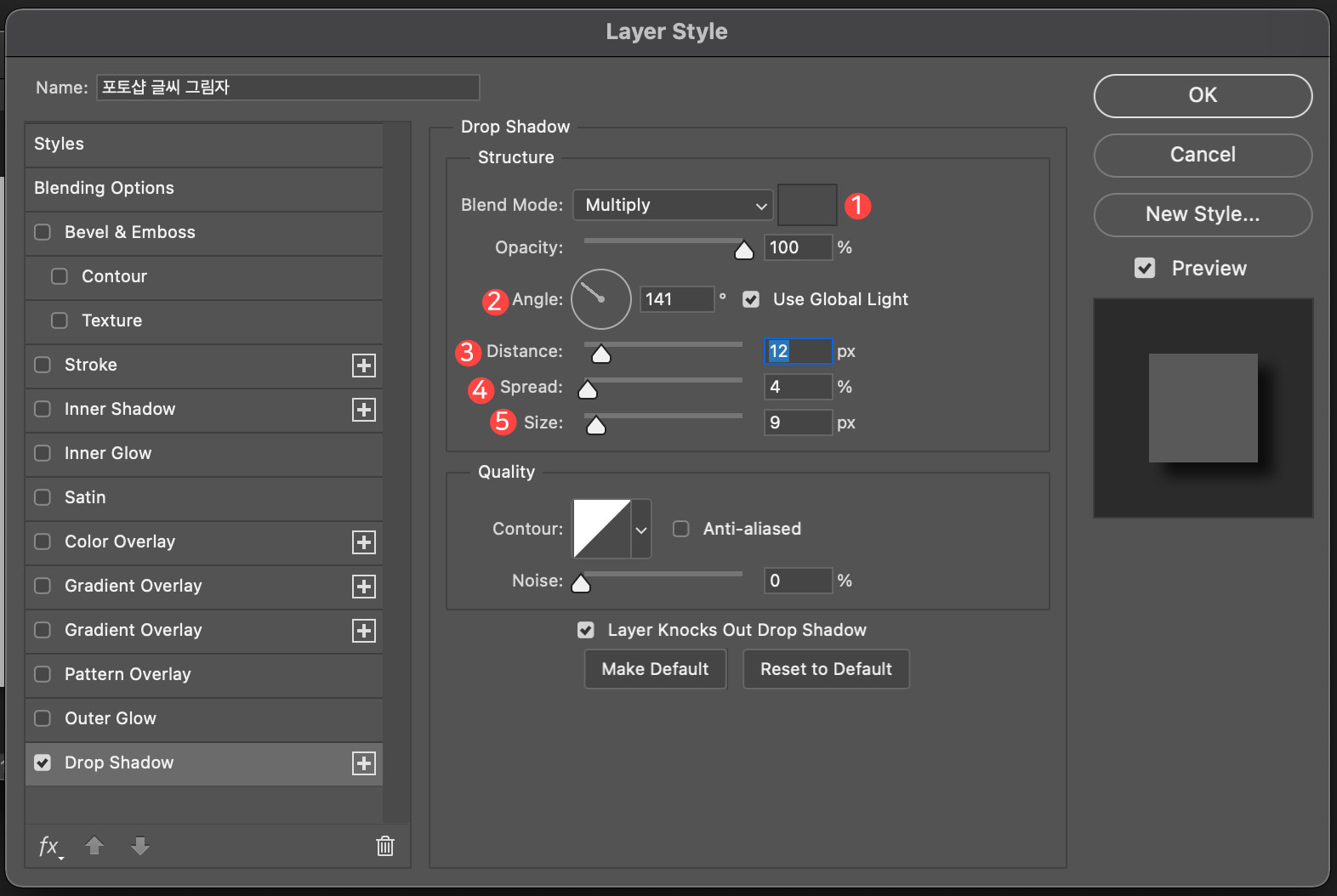The height and width of the screenshot is (896, 1337).
Task: Click the Name text field
Action: (288, 88)
